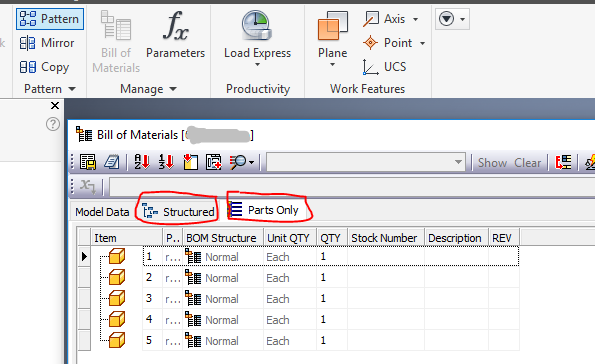Click the BOM Structure column header
Viewport: 595px width, 364px height.
click(222, 238)
